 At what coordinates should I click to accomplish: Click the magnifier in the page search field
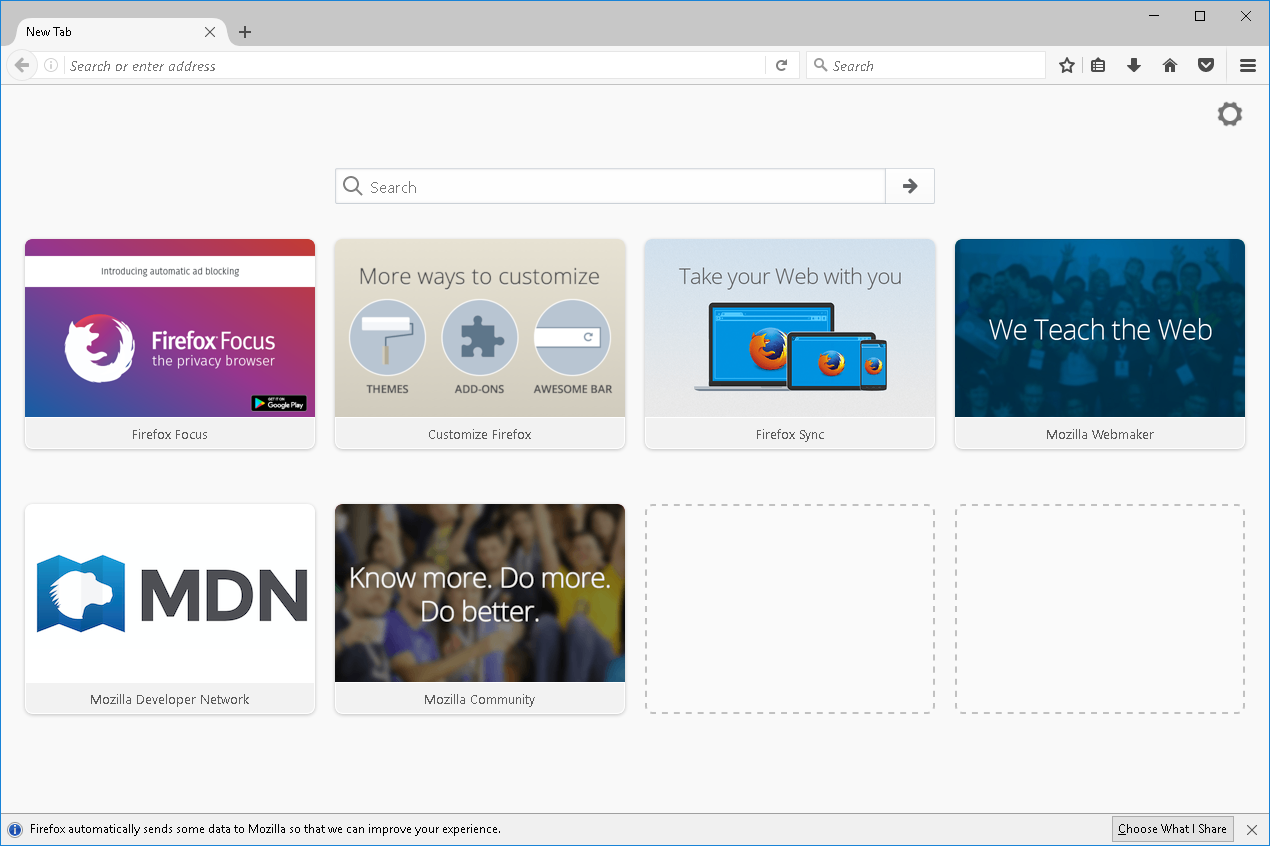click(x=352, y=186)
